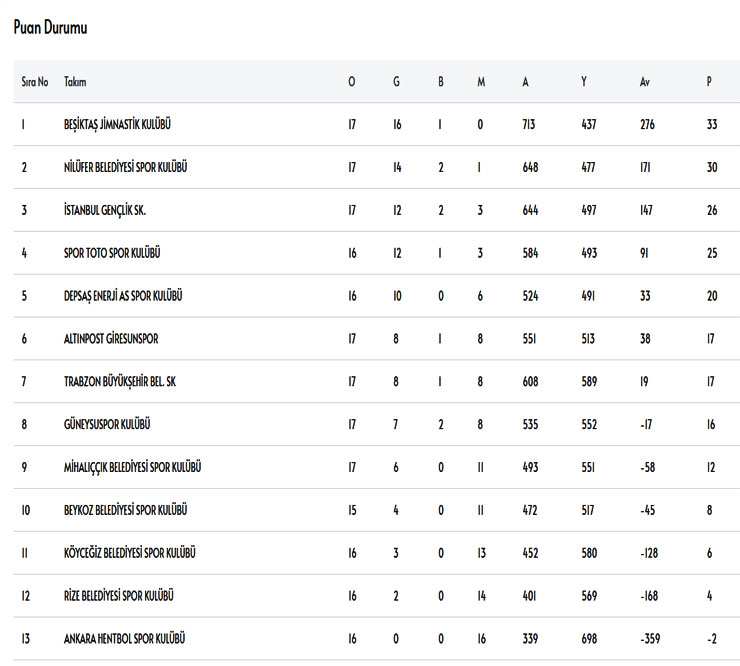The image size is (740, 666).
Task: Click the Puan Durumu heading
Action: click(50, 28)
